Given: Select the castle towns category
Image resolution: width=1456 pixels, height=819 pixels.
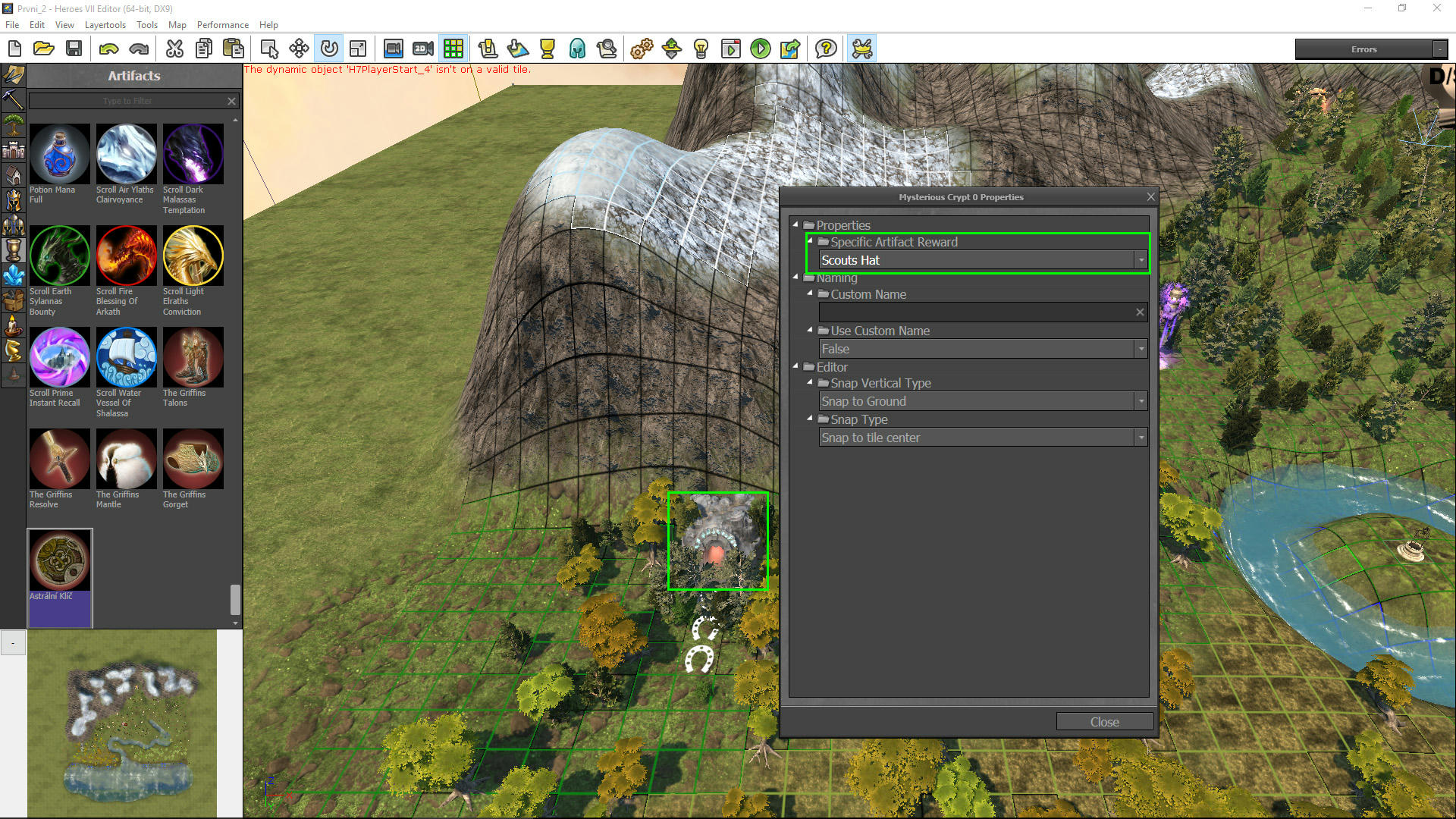Looking at the screenshot, I should pos(14,149).
